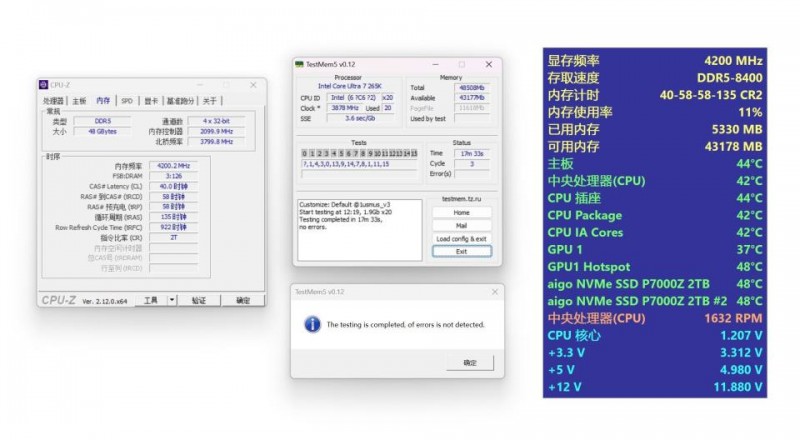Click the CPU-Z app icon in title bar

tap(44, 86)
